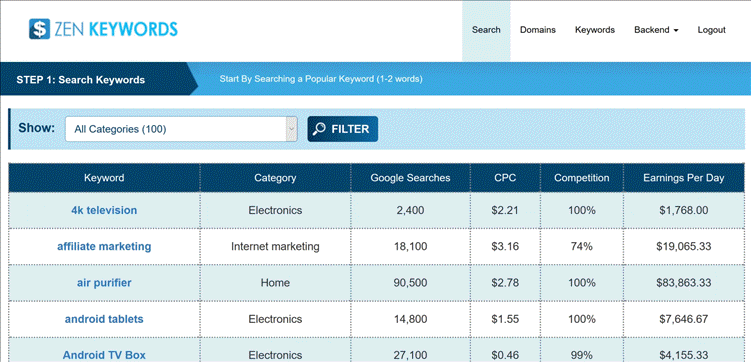
Task: Open the 4k television keyword link
Action: pyautogui.click(x=104, y=210)
